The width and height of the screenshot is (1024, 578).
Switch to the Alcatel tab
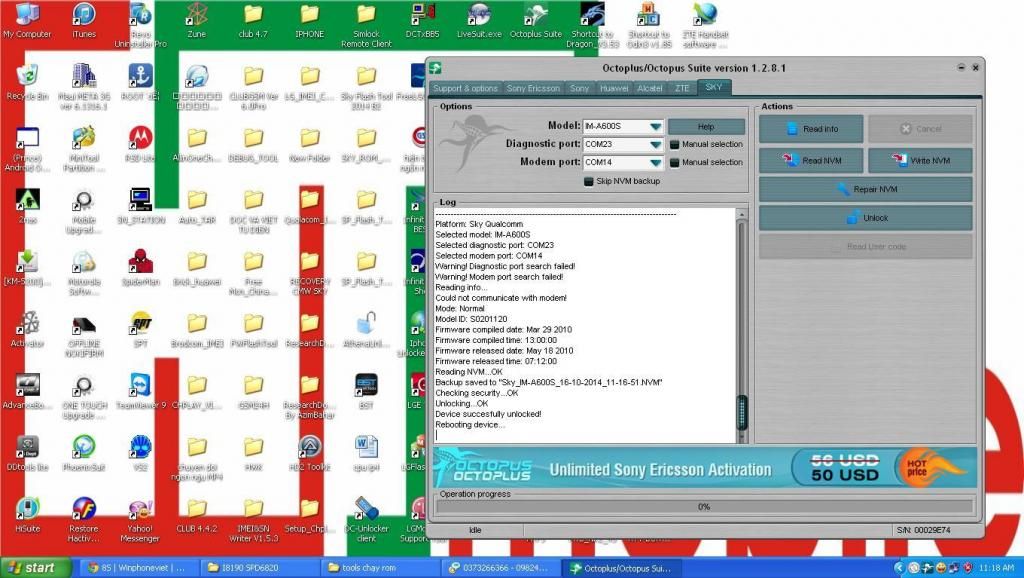coord(650,88)
